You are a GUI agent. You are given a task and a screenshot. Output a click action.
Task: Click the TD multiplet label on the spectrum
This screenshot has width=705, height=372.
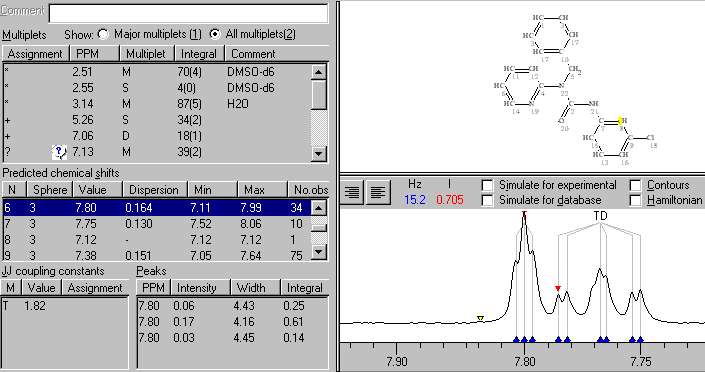pos(600,216)
